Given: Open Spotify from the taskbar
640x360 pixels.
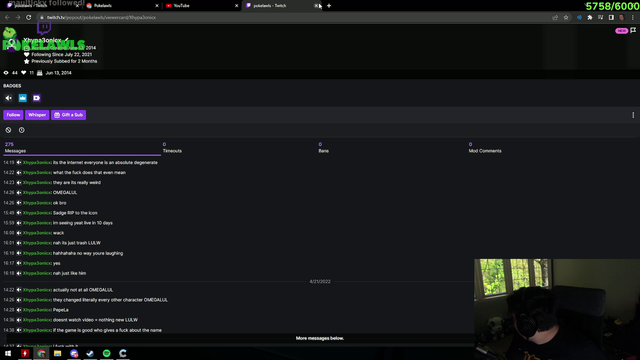Looking at the screenshot, I should [x=107, y=353].
